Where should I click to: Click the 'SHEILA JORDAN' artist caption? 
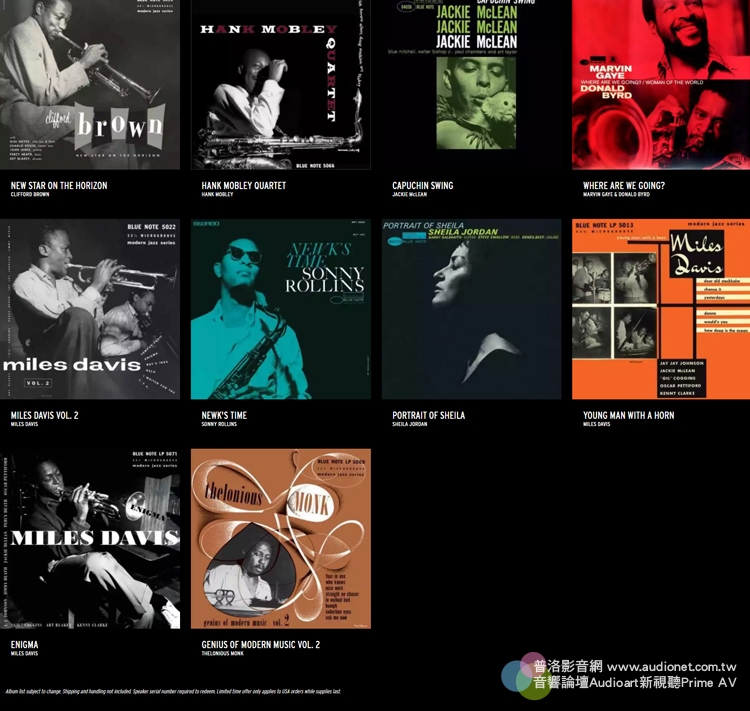[410, 424]
